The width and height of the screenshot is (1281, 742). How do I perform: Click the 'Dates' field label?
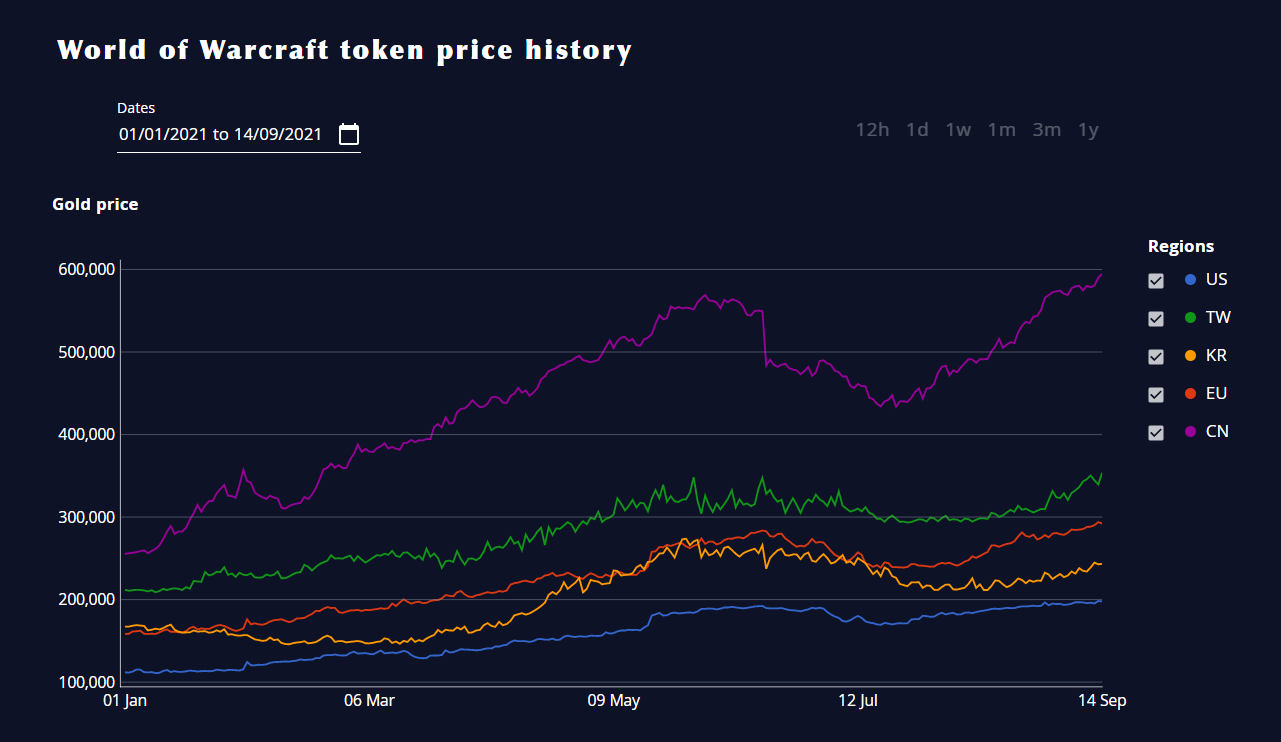point(136,108)
